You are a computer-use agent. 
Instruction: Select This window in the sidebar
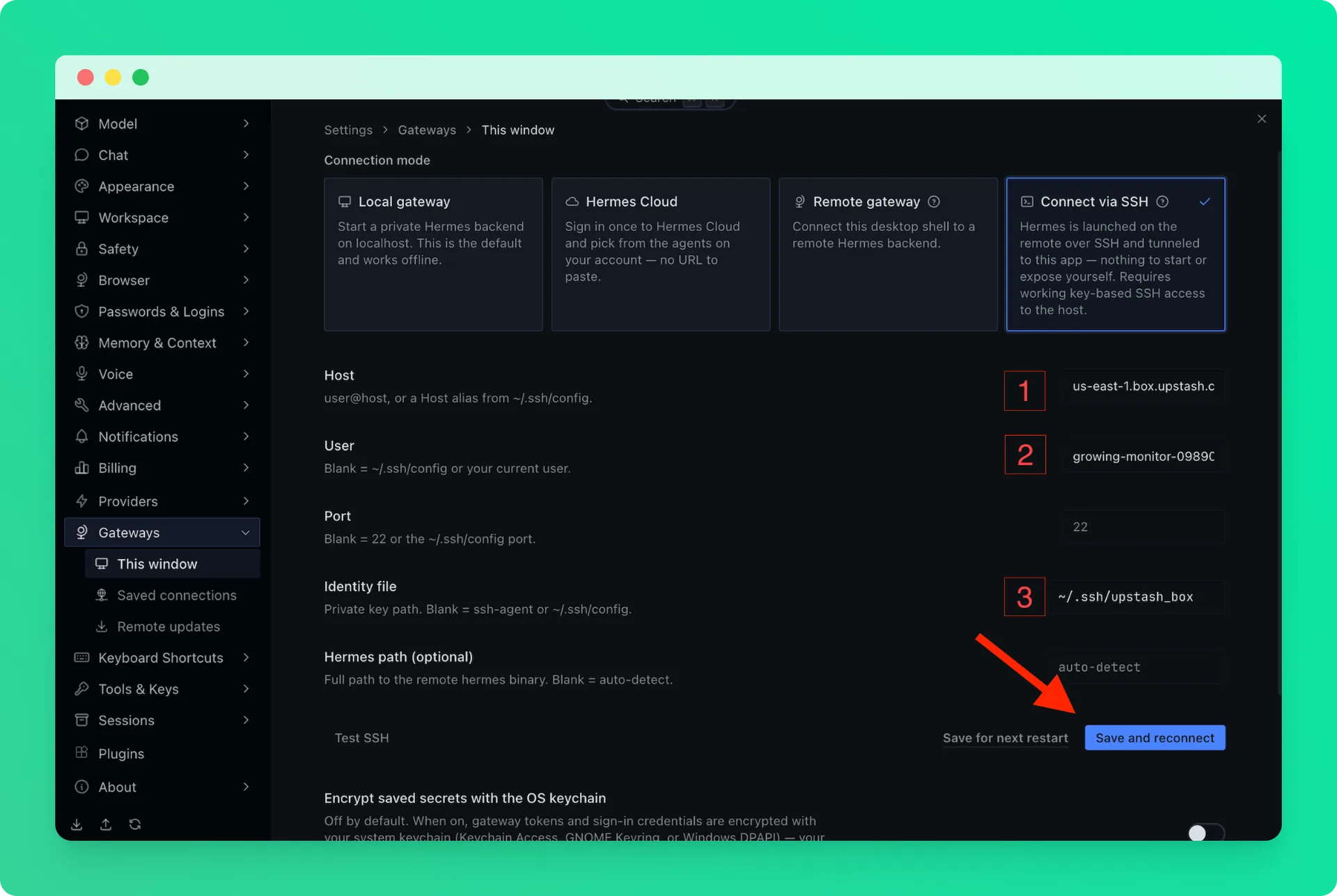point(172,564)
